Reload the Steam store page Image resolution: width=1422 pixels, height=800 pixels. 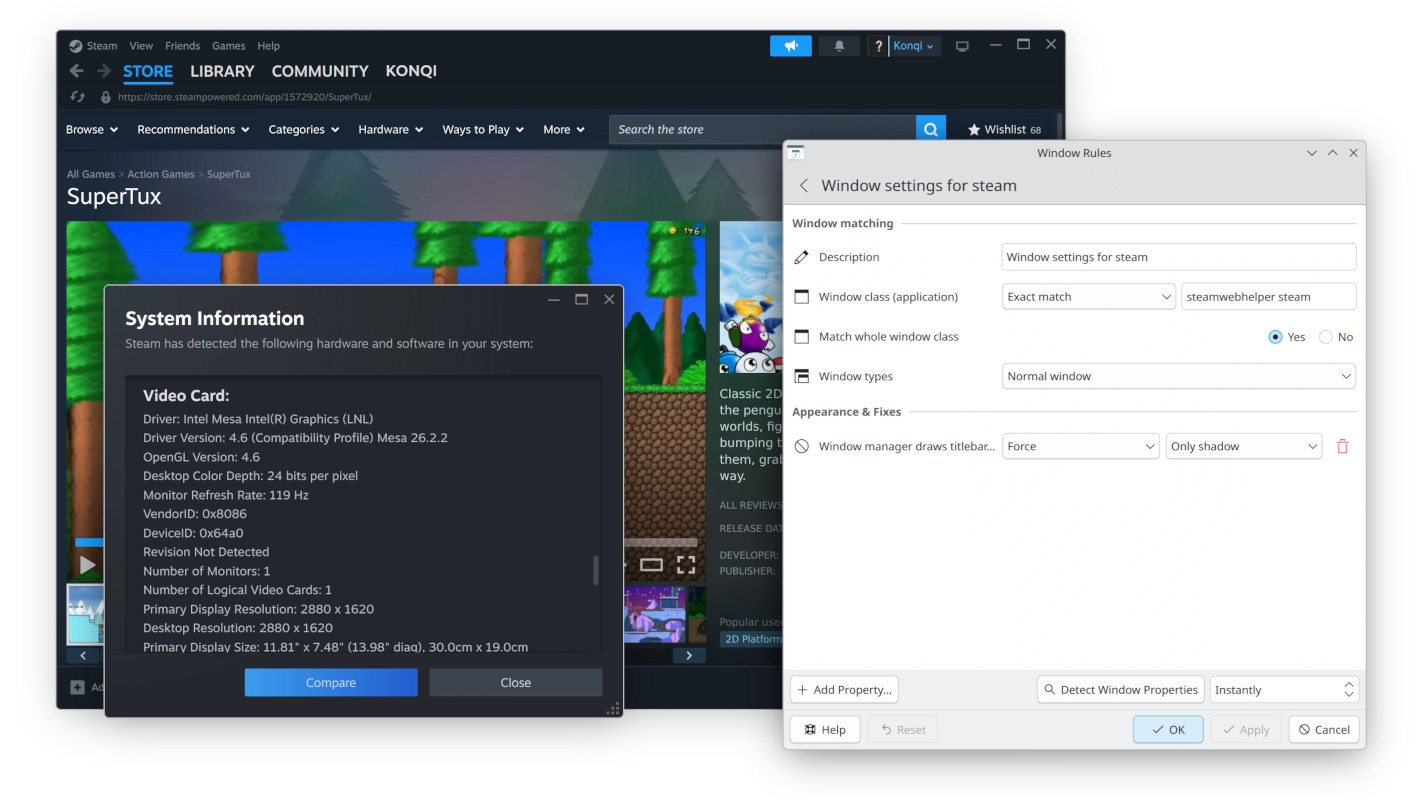(78, 97)
